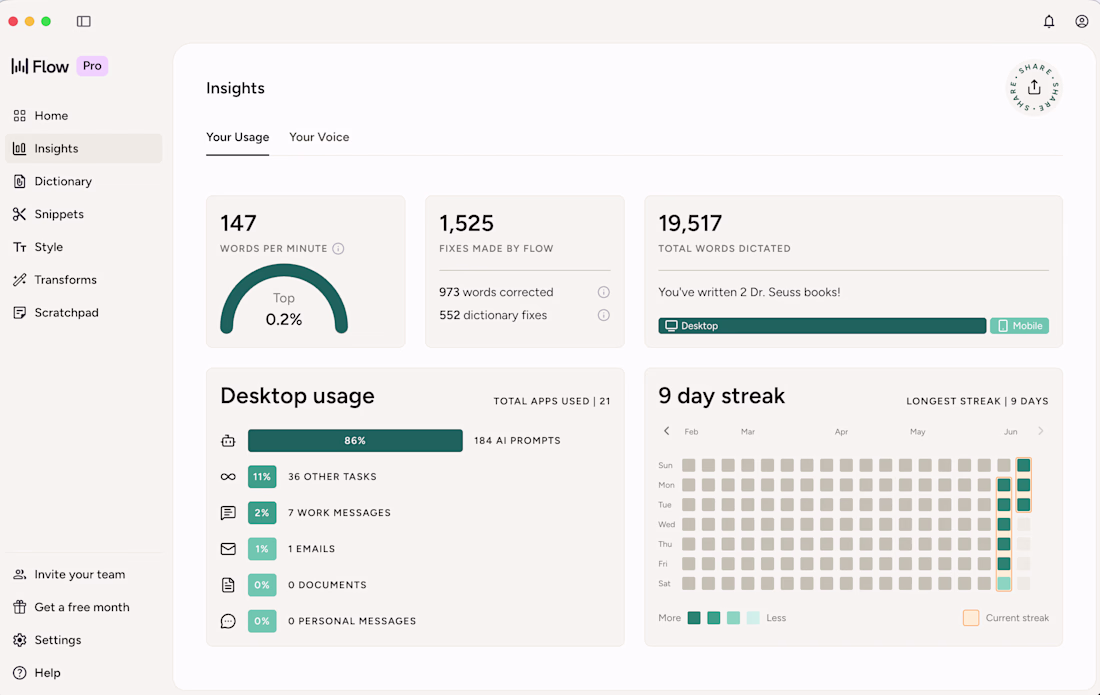Open Transforms in sidebar
Image resolution: width=1100 pixels, height=695 pixels.
[x=83, y=280]
